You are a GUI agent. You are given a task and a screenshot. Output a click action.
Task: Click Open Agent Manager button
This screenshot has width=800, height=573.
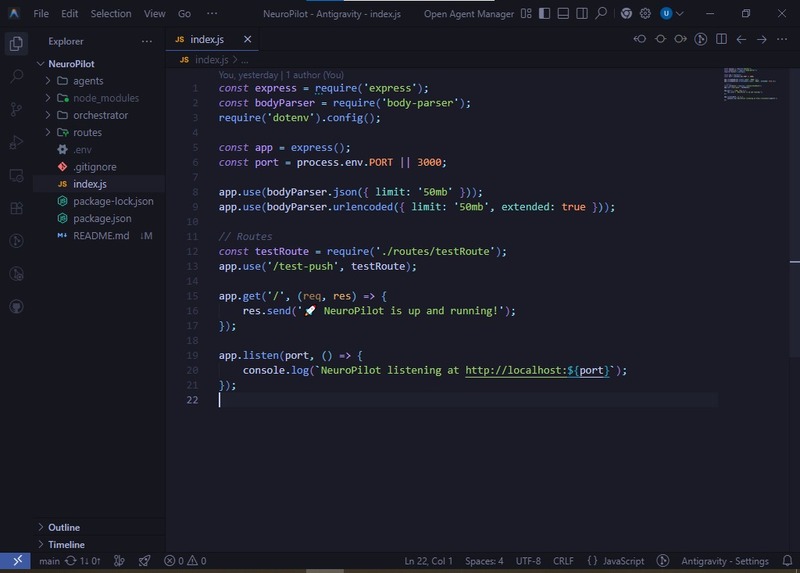pyautogui.click(x=469, y=14)
